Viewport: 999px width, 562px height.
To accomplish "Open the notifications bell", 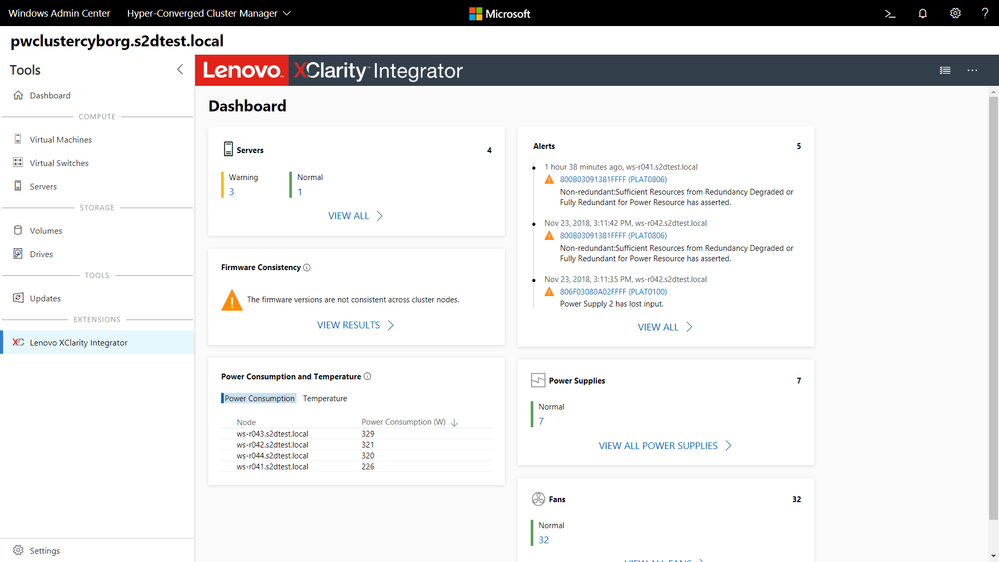I will pyautogui.click(x=923, y=13).
